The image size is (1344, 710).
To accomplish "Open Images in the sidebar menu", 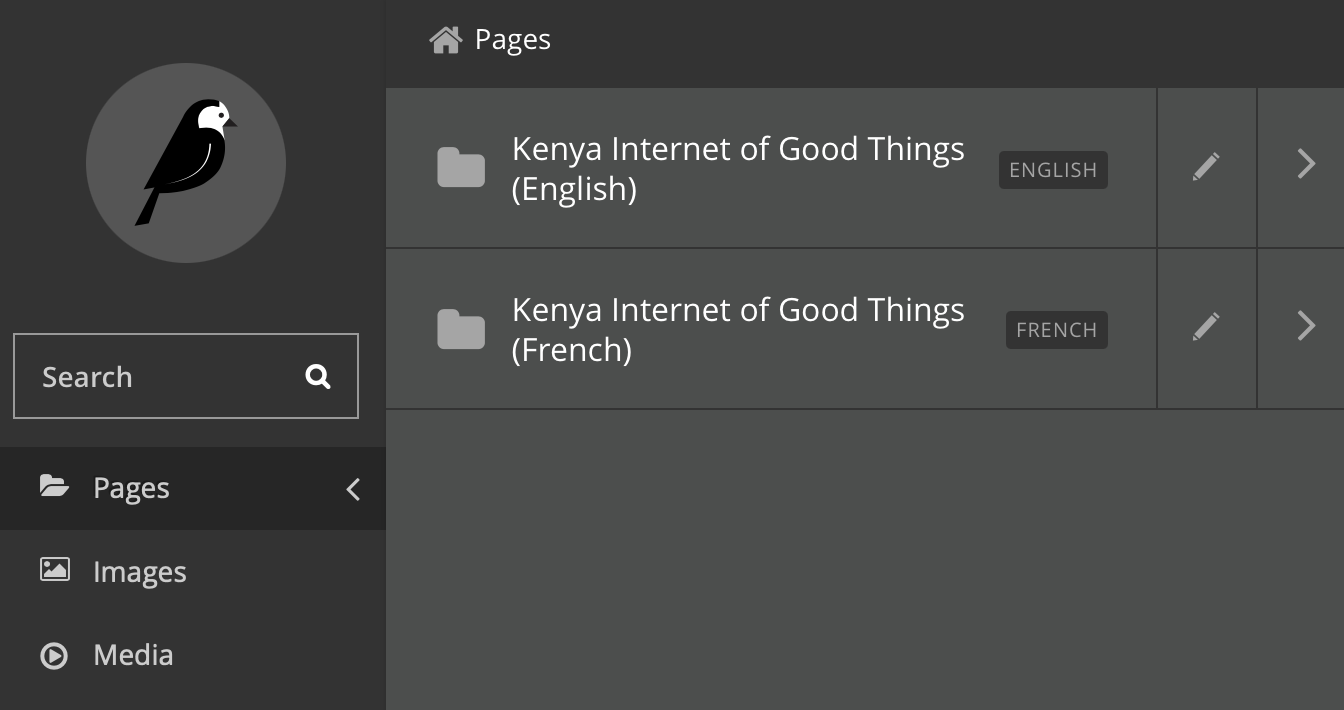I will pos(193,571).
